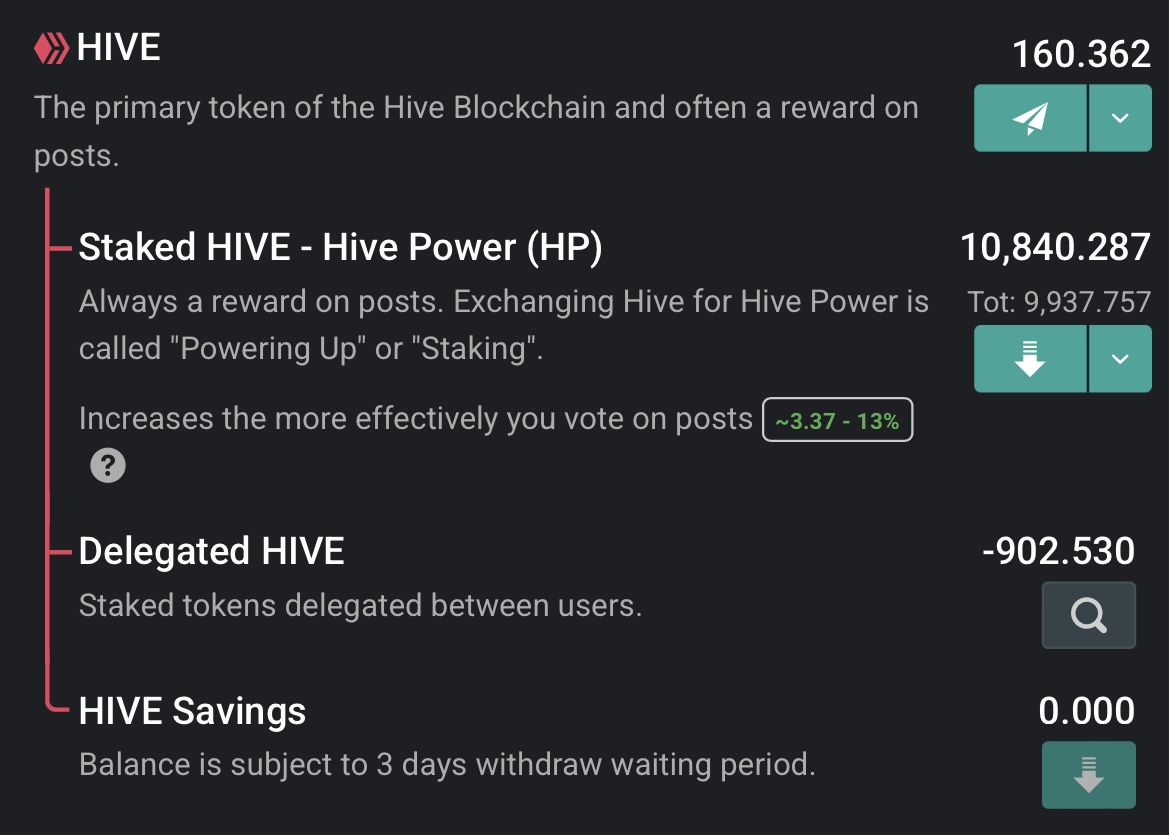Screen dimensions: 1169x835
Task: Click the HIVE Savings withdraw arrow button
Action: coord(1088,774)
